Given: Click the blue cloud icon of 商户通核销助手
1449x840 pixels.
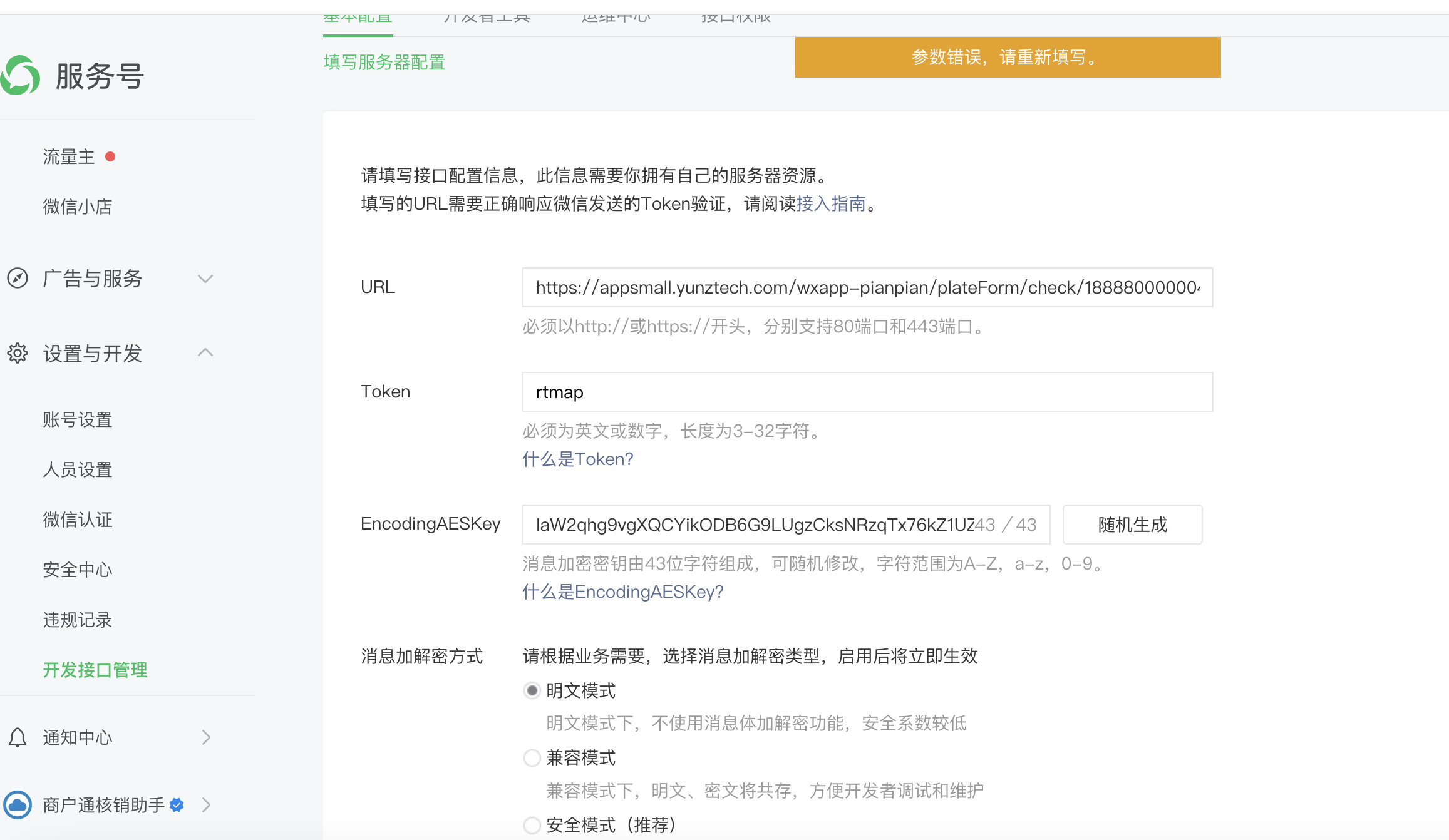Looking at the screenshot, I should pyautogui.click(x=18, y=804).
